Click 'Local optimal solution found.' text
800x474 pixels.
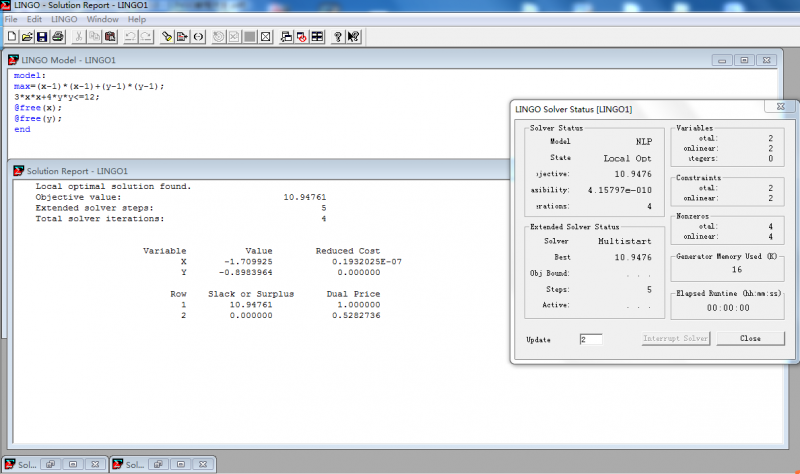point(113,186)
